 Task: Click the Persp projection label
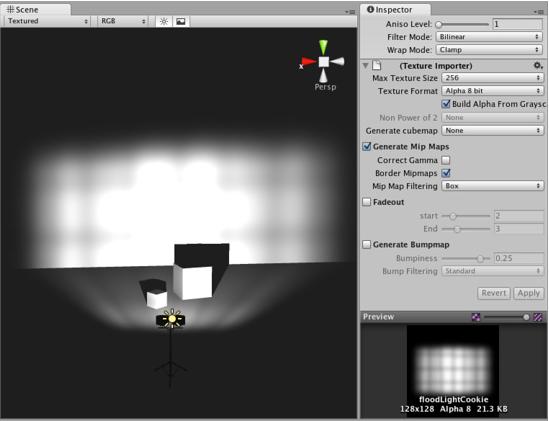[x=325, y=87]
